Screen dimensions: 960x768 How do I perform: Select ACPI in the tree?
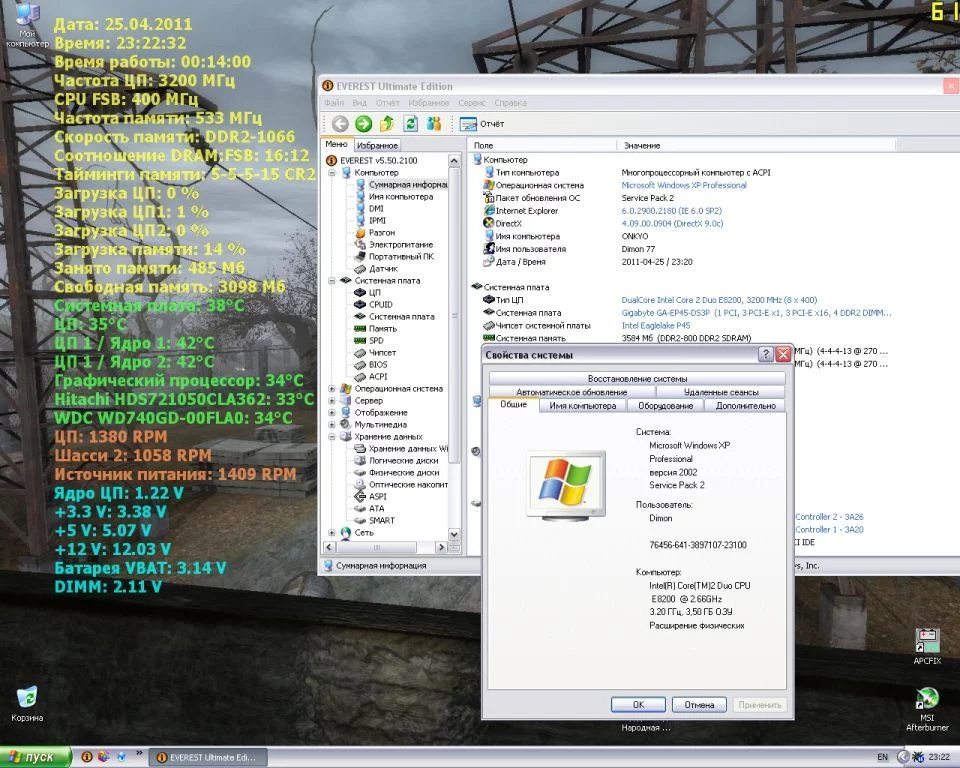(378, 377)
